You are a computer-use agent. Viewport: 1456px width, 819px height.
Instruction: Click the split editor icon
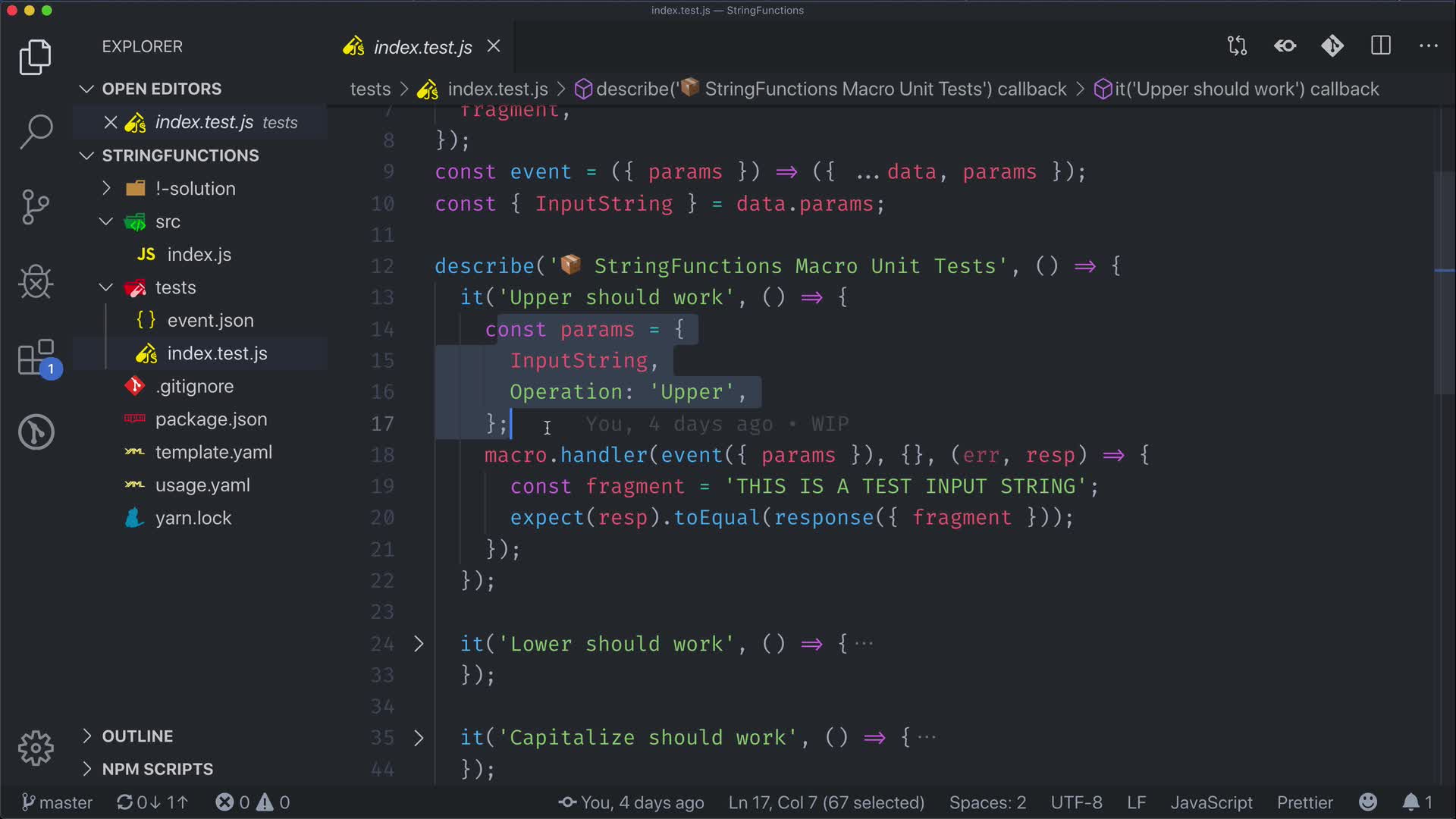[x=1381, y=46]
